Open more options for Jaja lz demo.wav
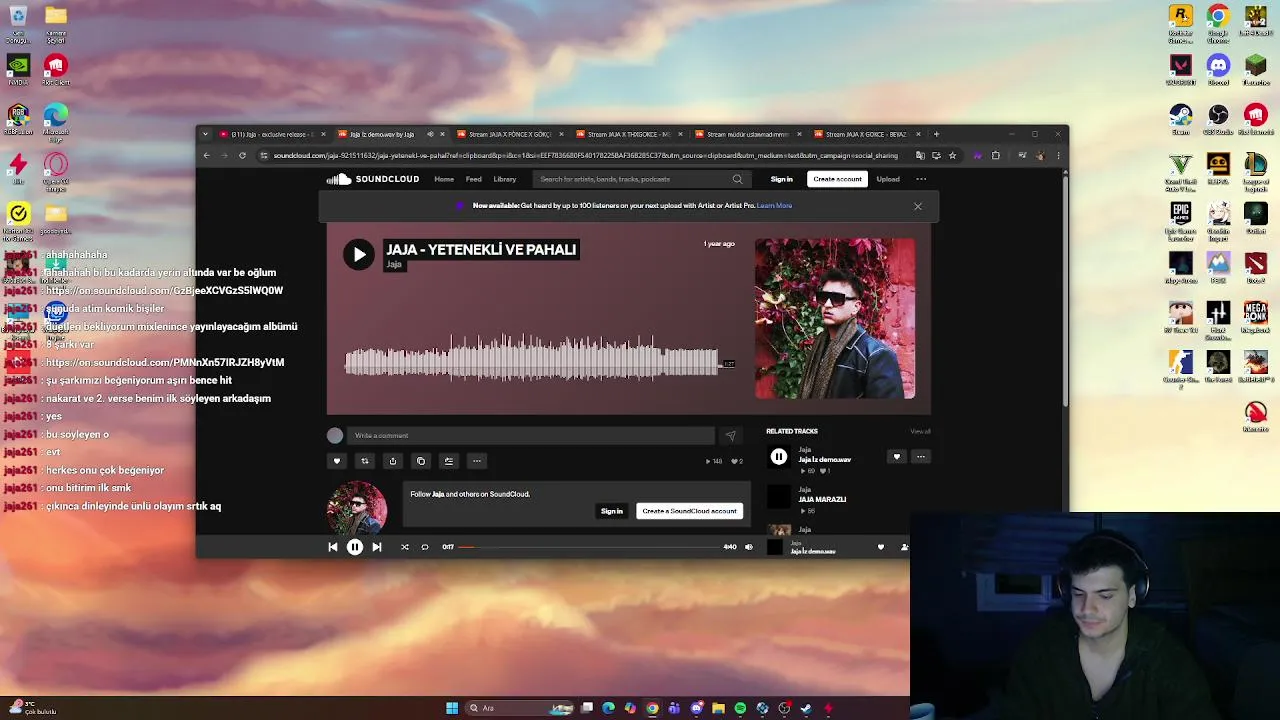 pos(921,457)
